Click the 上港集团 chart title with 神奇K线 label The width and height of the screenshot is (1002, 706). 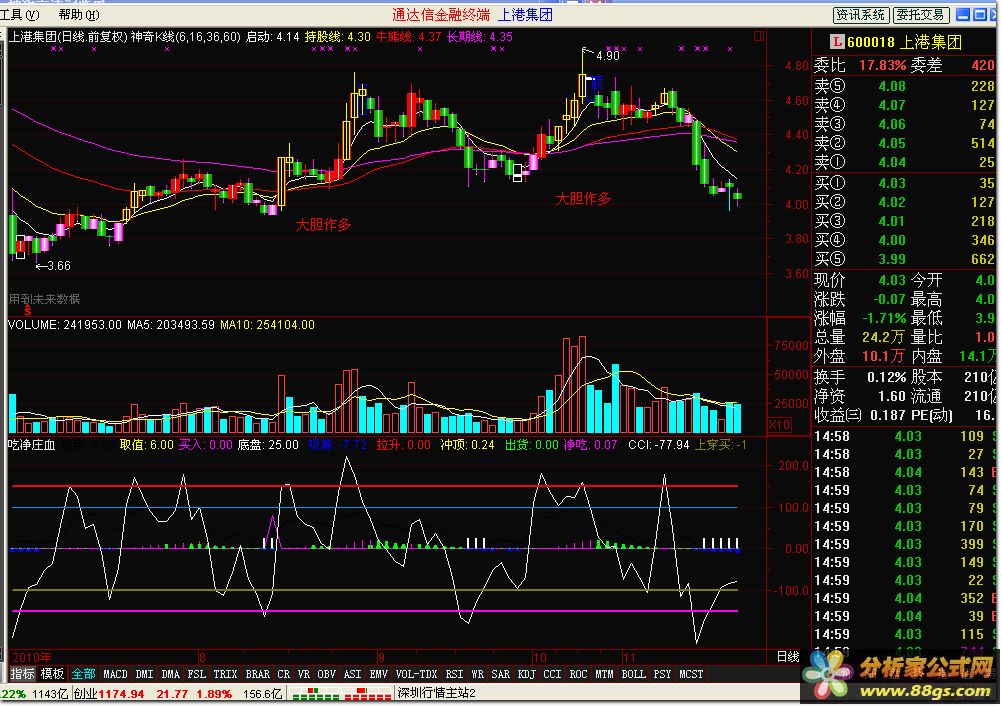point(124,37)
